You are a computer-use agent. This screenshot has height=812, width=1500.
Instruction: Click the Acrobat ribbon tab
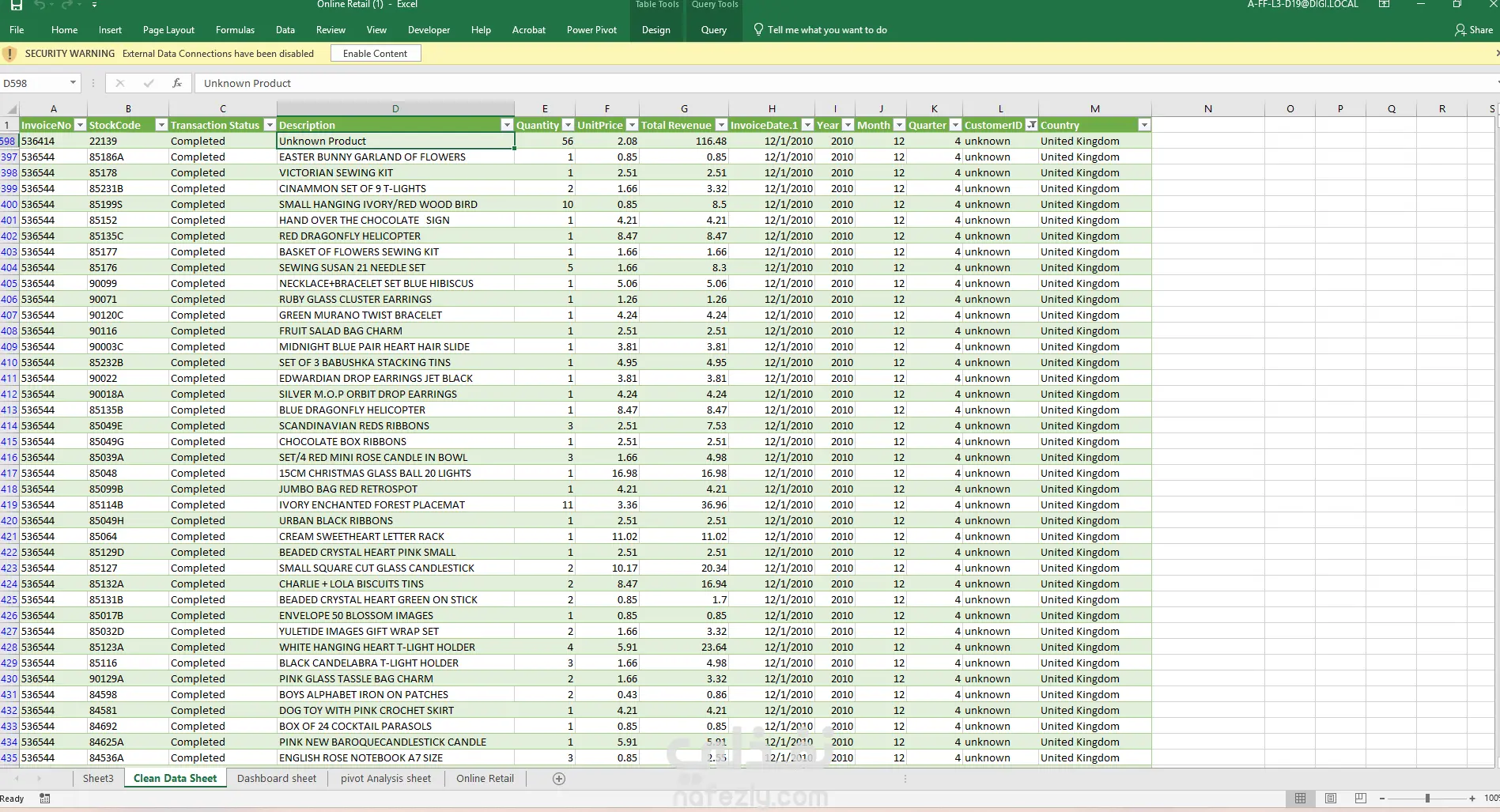click(x=528, y=30)
